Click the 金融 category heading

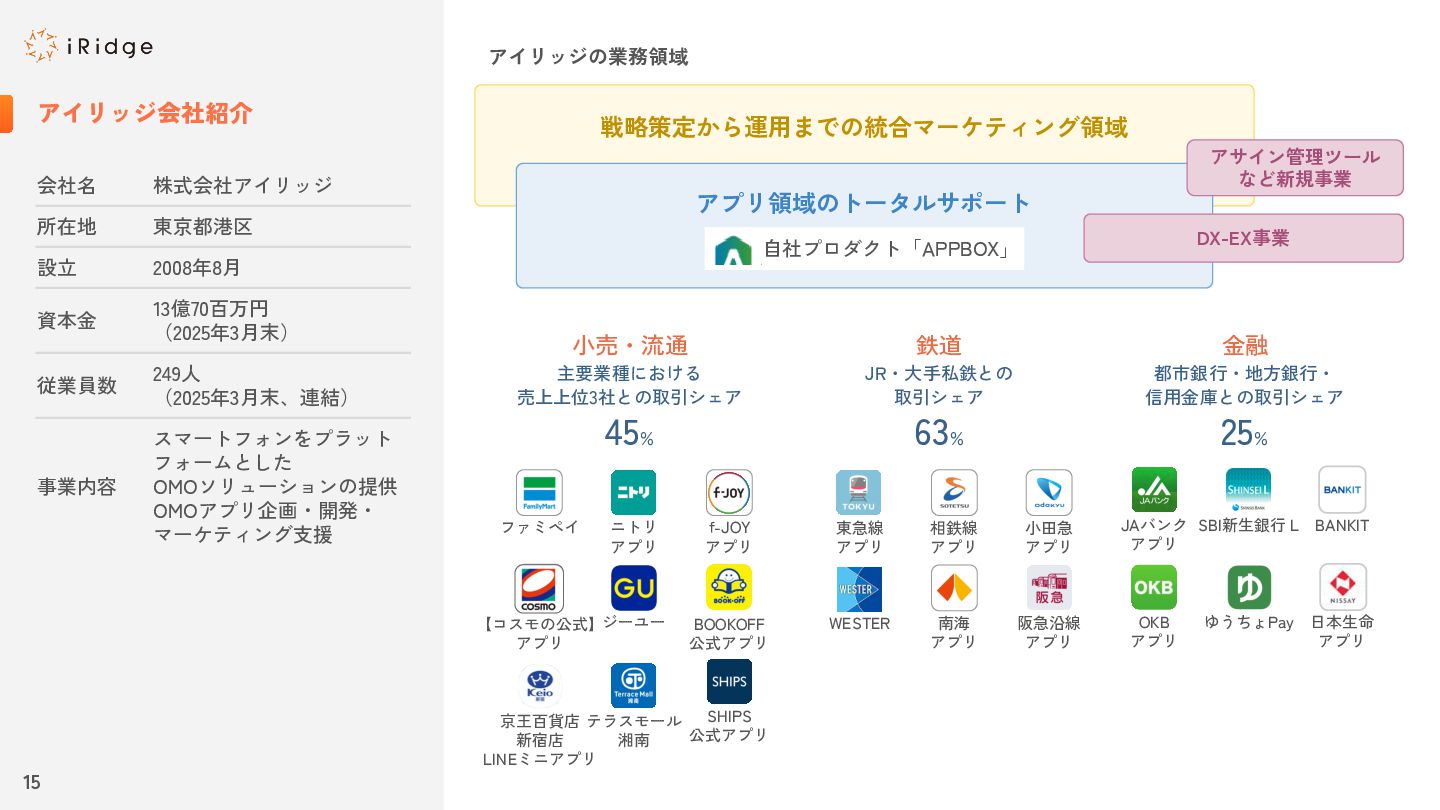1245,346
